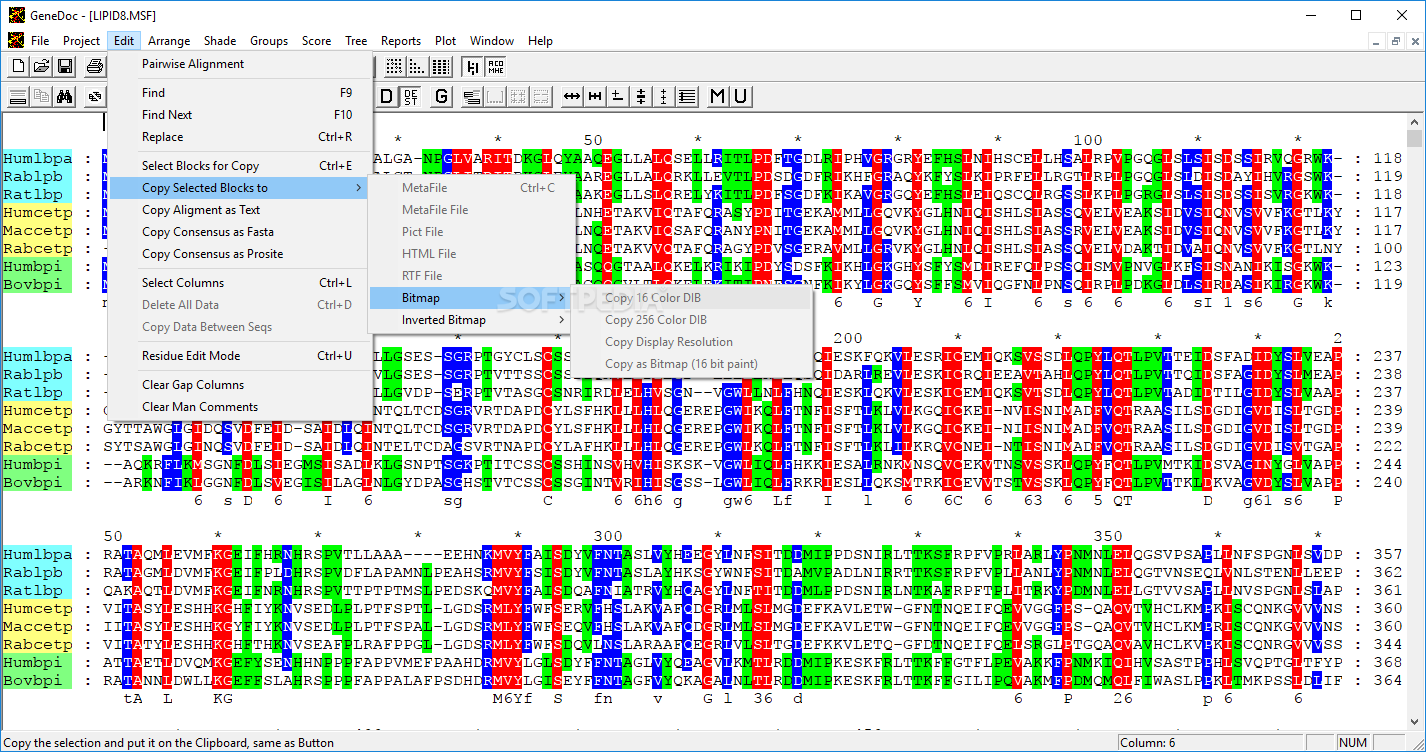Expand the Inverted Bitmap submenu entry
The image size is (1426, 752).
tap(470, 320)
